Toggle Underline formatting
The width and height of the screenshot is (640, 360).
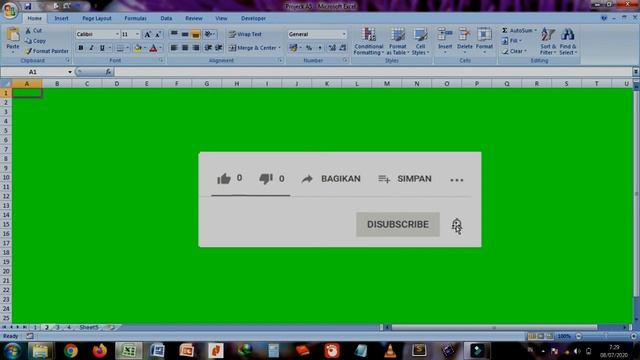tap(102, 48)
